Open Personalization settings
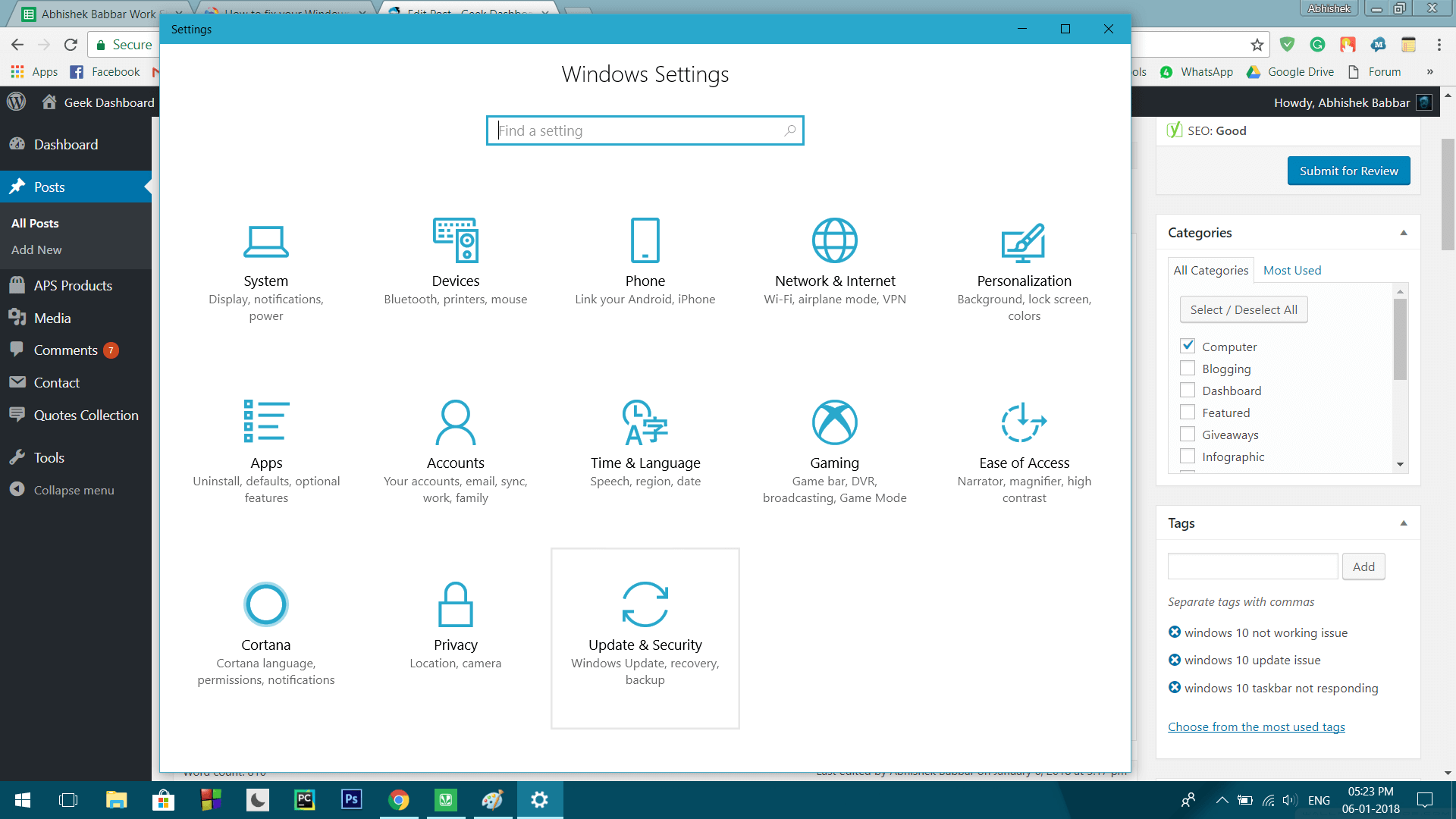Image resolution: width=1456 pixels, height=819 pixels. [x=1024, y=262]
